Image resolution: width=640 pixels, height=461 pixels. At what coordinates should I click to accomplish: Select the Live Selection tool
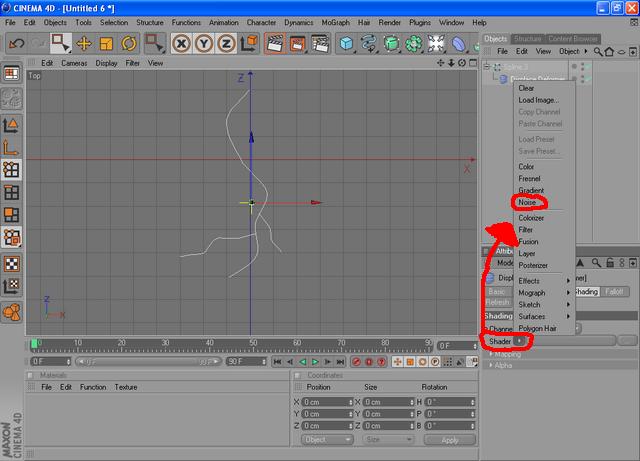pos(60,43)
